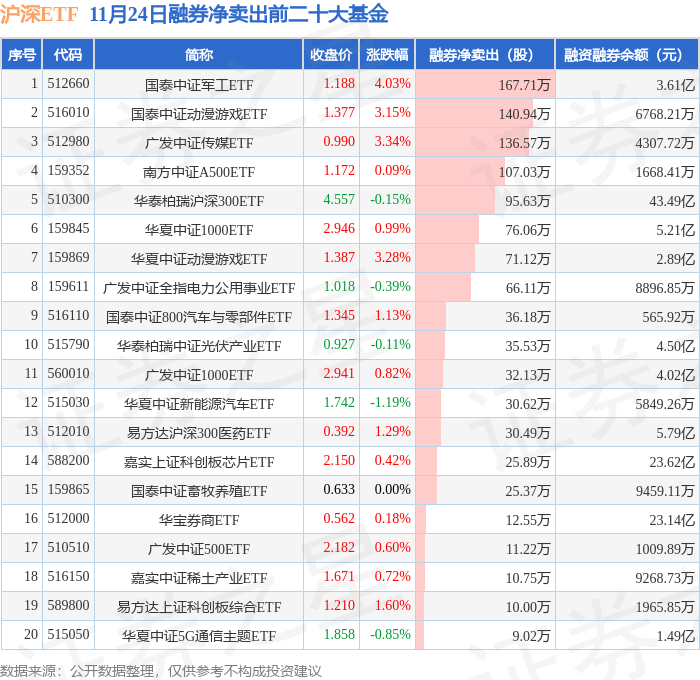Click balance 8896.85万

[x=665, y=288]
